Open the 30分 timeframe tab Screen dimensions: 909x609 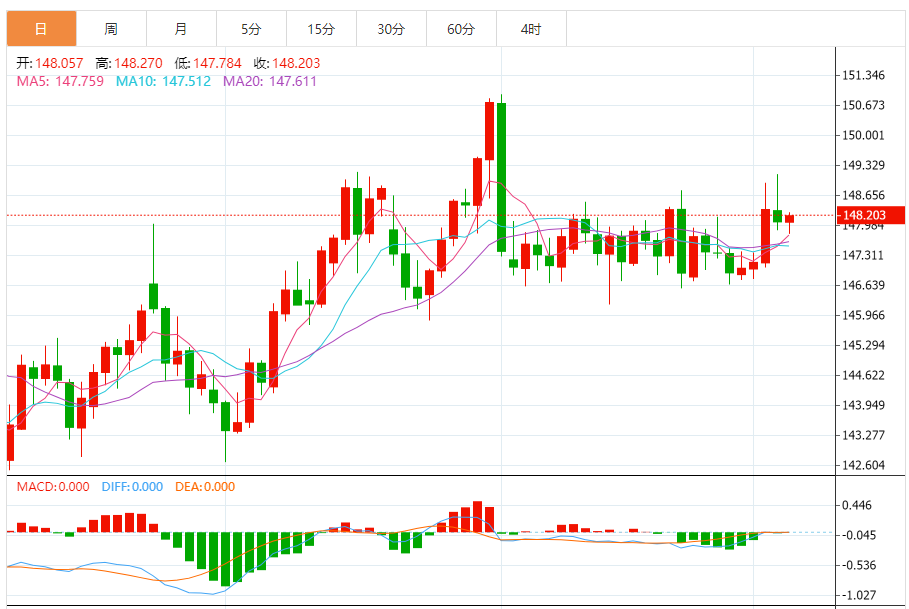click(391, 28)
